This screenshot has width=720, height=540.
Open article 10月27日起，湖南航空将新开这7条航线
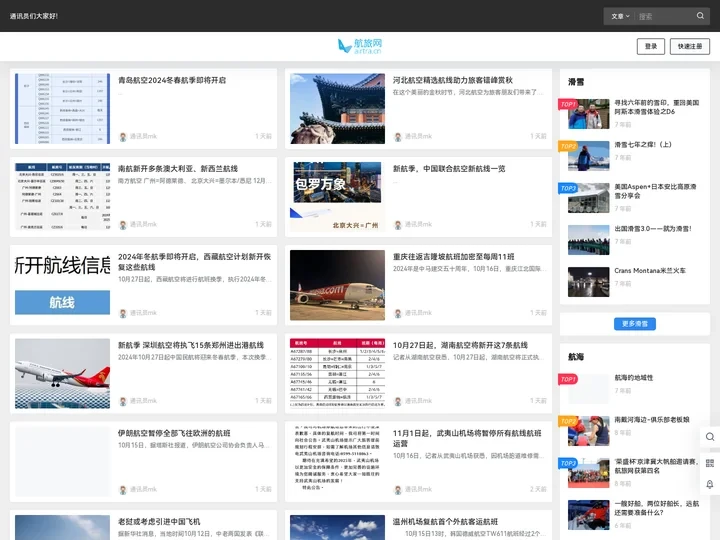coord(460,345)
